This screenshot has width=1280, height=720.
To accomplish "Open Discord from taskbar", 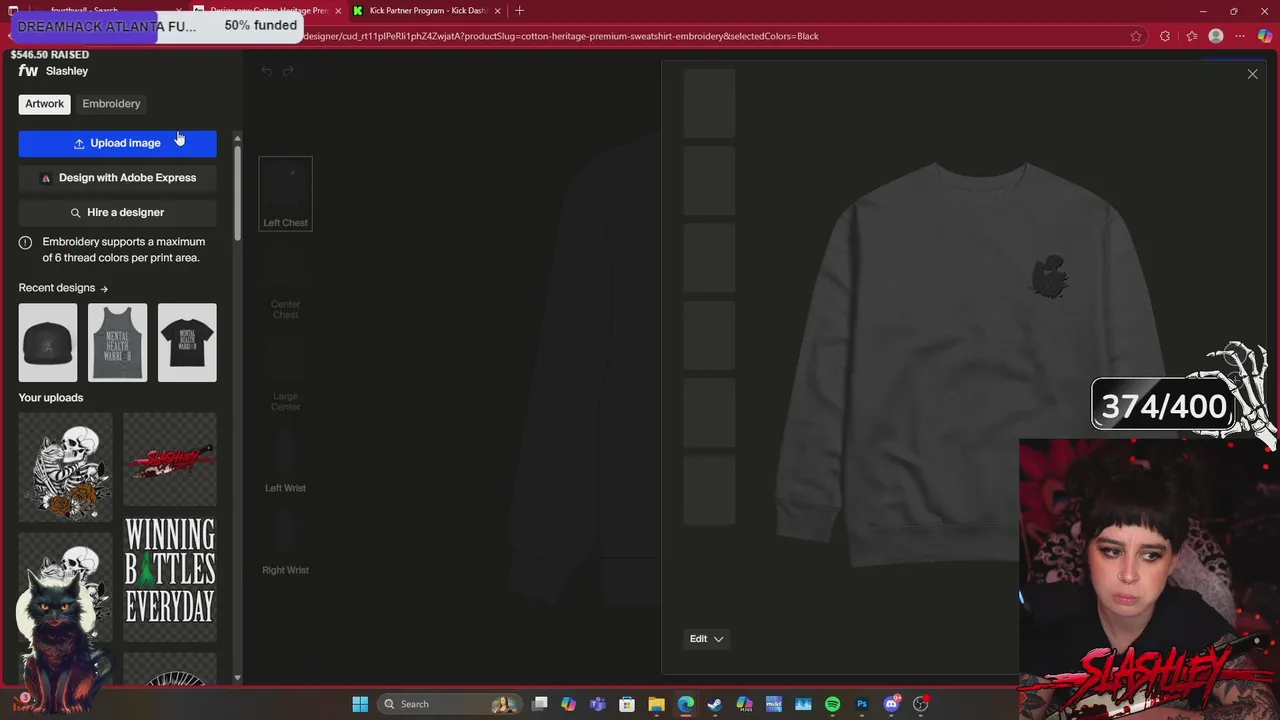I will coord(891,704).
